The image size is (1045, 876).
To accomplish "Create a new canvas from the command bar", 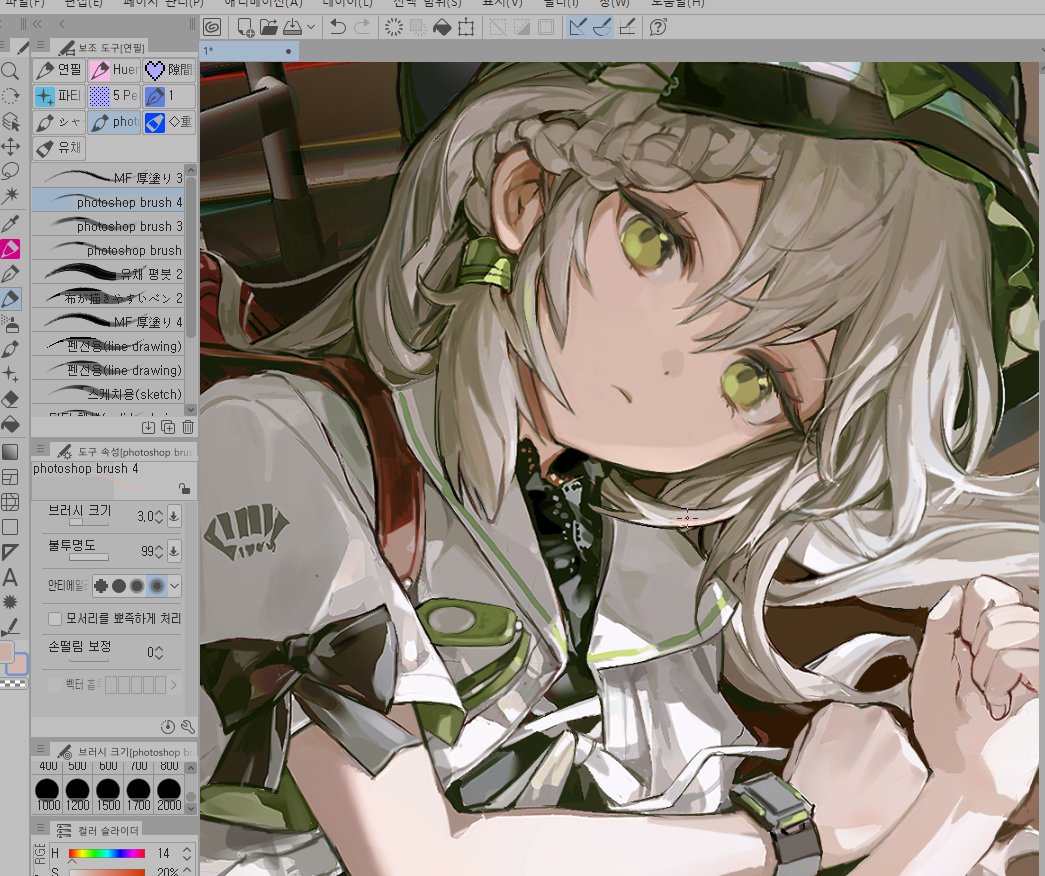I will point(245,27).
